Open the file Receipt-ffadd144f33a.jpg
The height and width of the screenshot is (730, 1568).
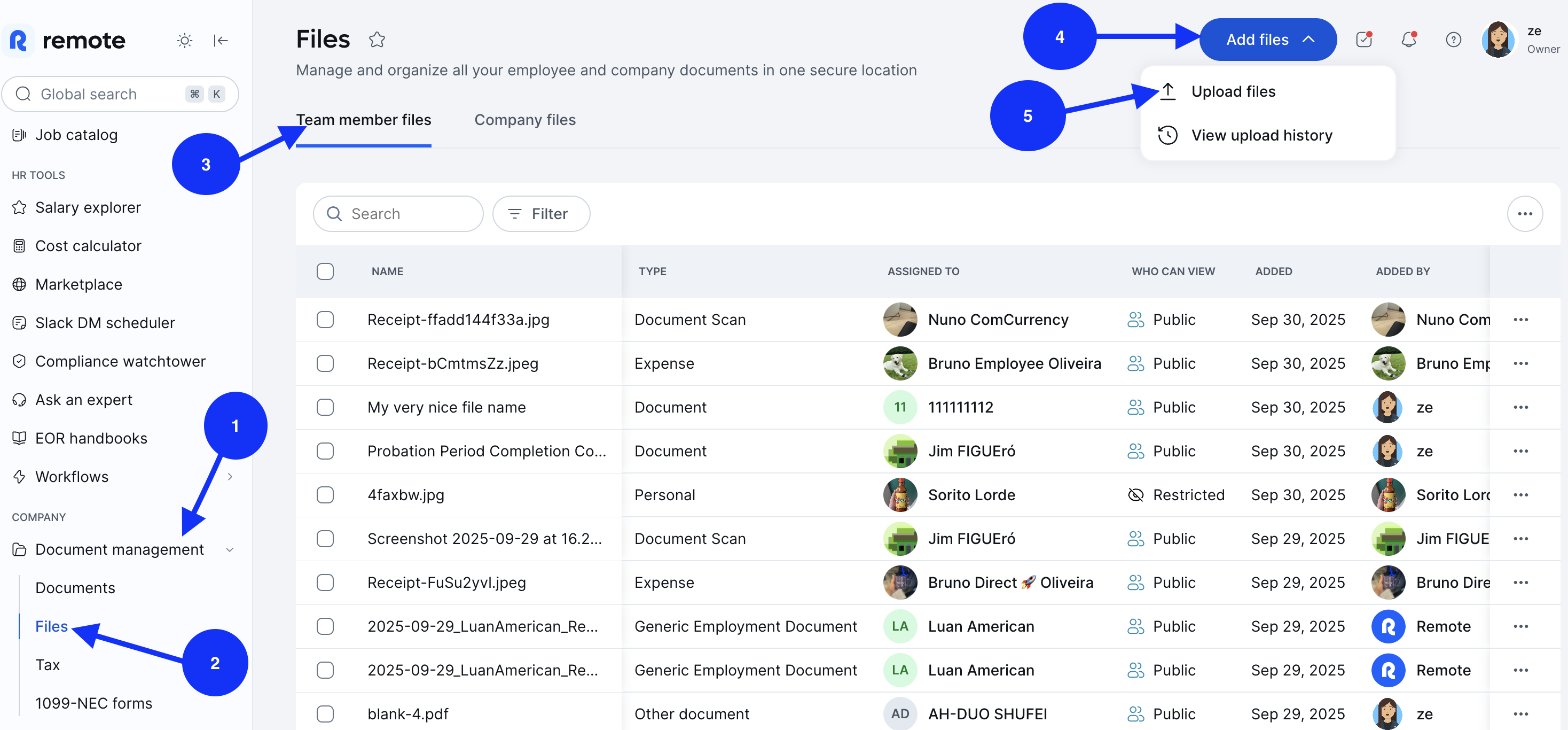coord(458,320)
